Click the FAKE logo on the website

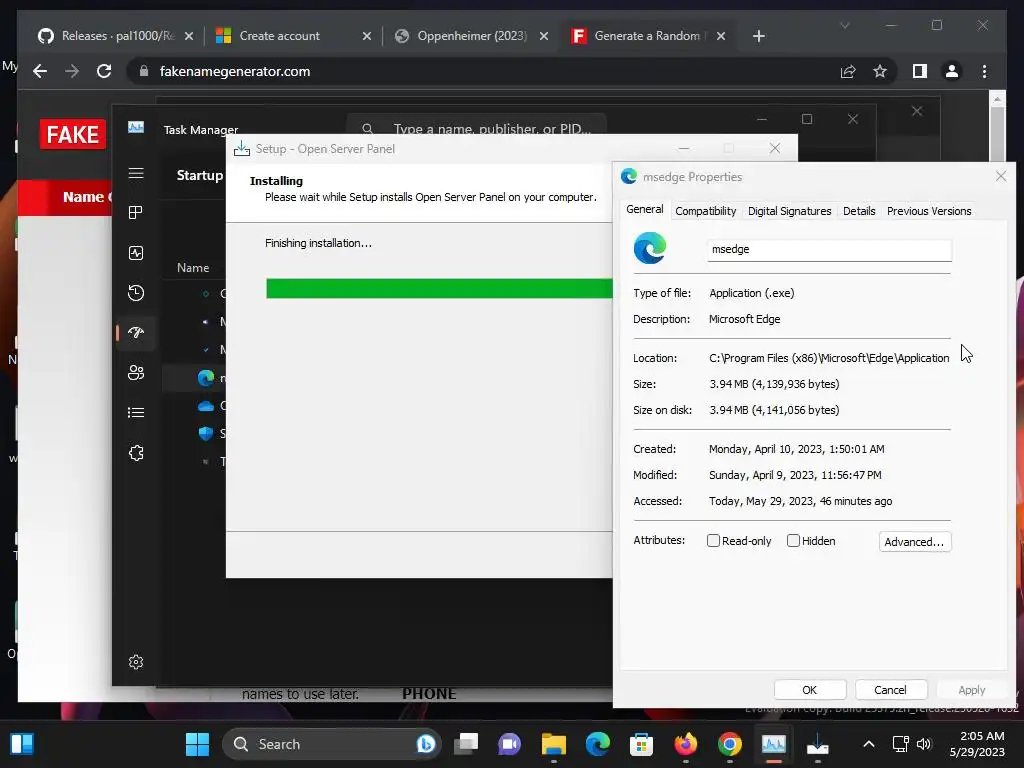click(x=72, y=135)
